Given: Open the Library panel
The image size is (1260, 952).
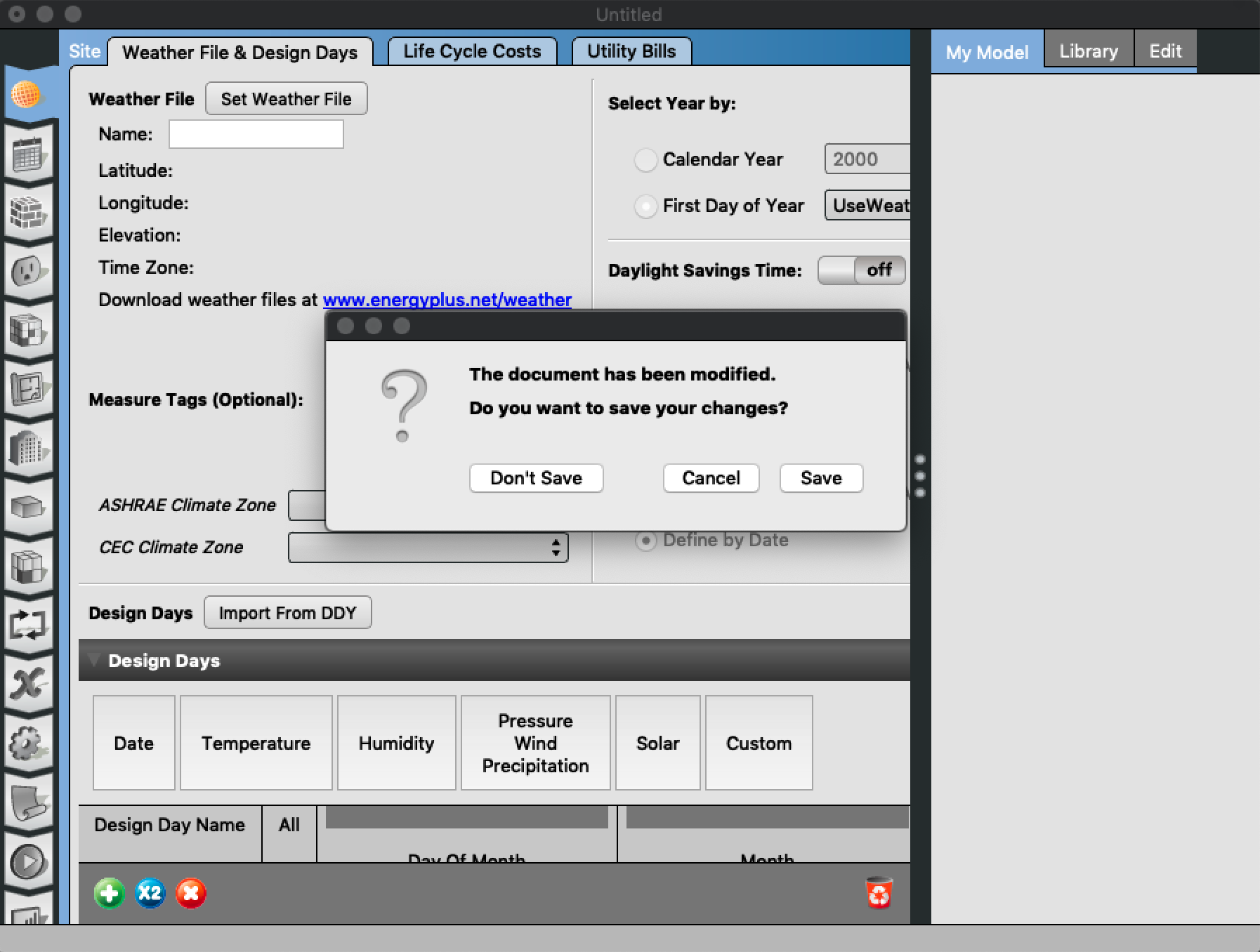Looking at the screenshot, I should pos(1088,50).
